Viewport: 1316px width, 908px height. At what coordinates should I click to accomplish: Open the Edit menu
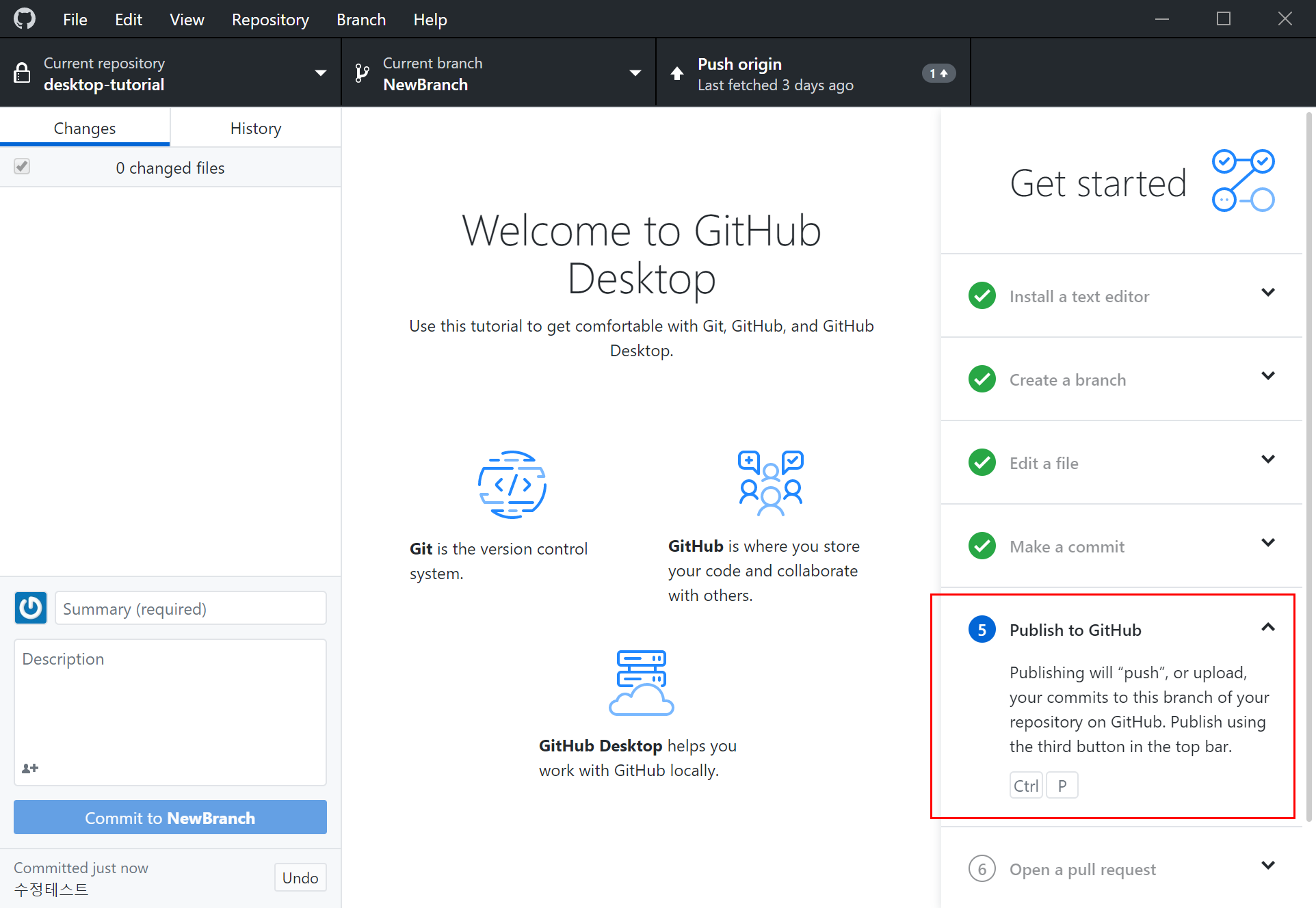pos(129,19)
